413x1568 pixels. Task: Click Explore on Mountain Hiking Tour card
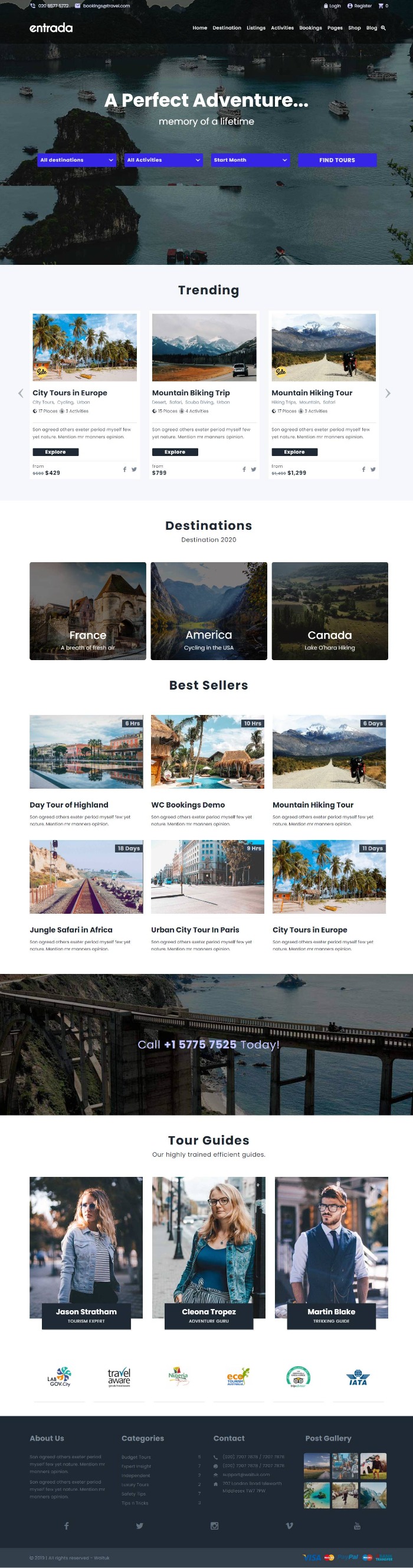tap(294, 452)
